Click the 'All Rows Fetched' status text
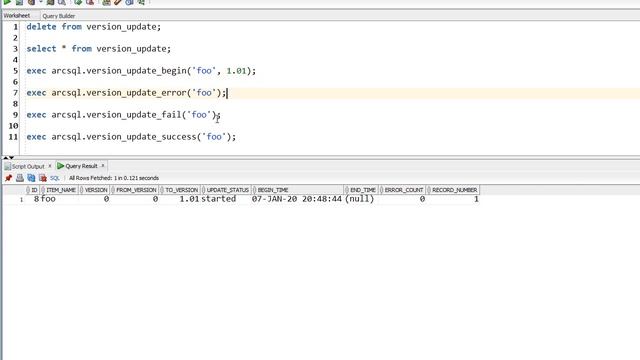The height and width of the screenshot is (360, 640). 114,178
